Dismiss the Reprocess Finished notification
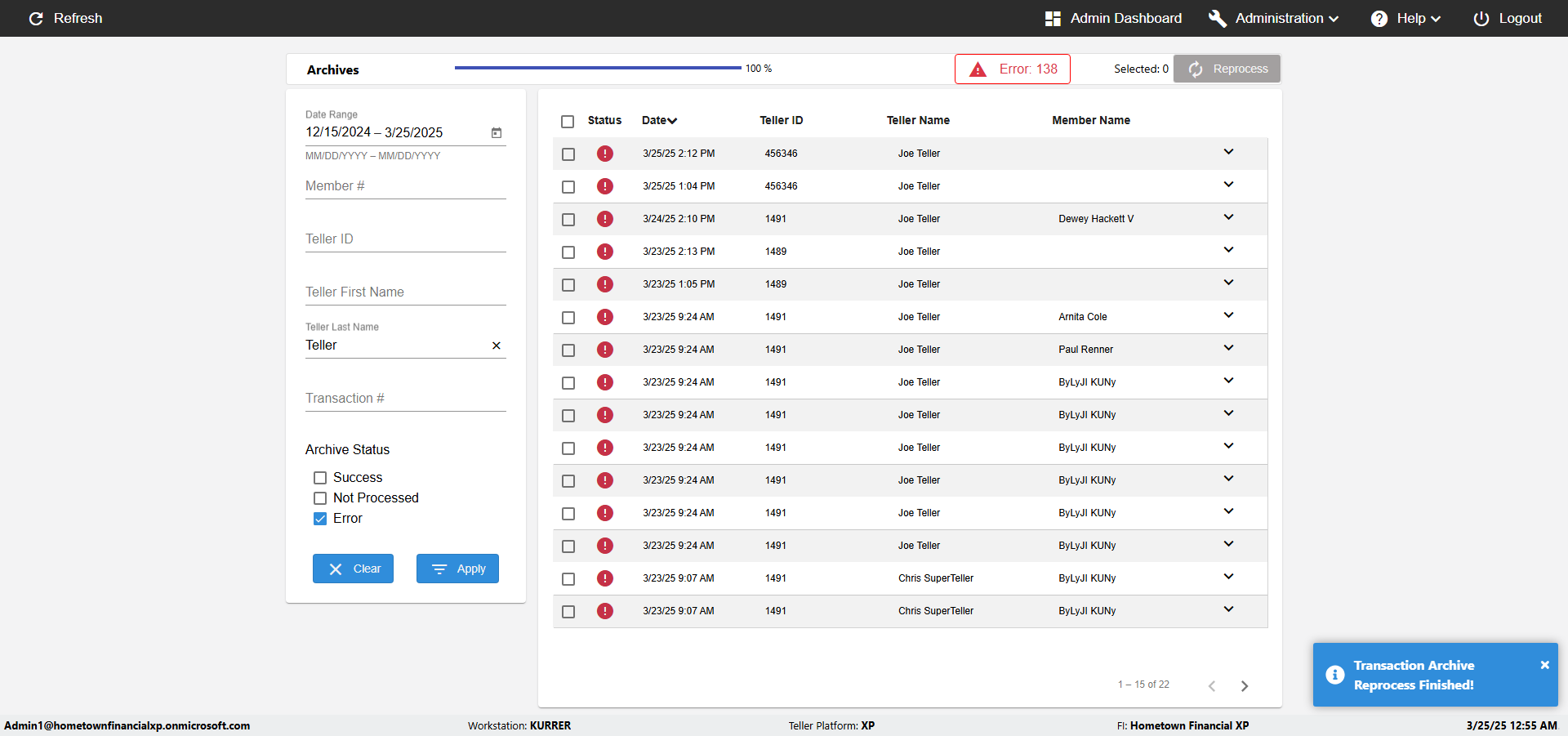1568x736 pixels. coord(1544,665)
